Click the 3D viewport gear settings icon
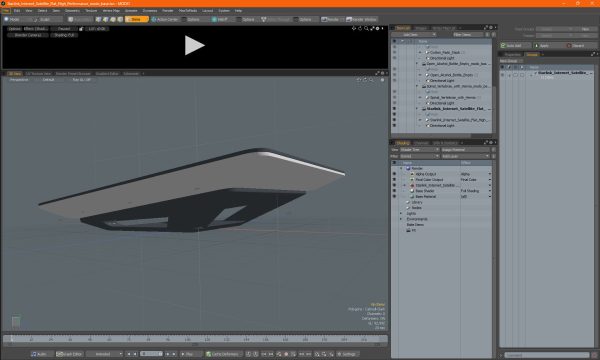The width and height of the screenshot is (600, 360). (382, 80)
